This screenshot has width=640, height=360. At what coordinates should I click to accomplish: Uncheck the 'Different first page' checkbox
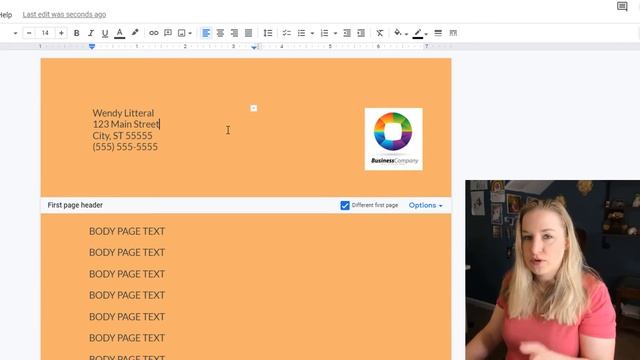pyautogui.click(x=345, y=205)
